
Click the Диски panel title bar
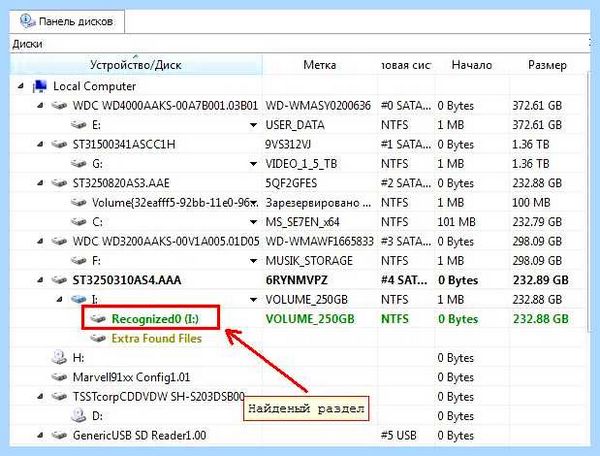(300, 44)
